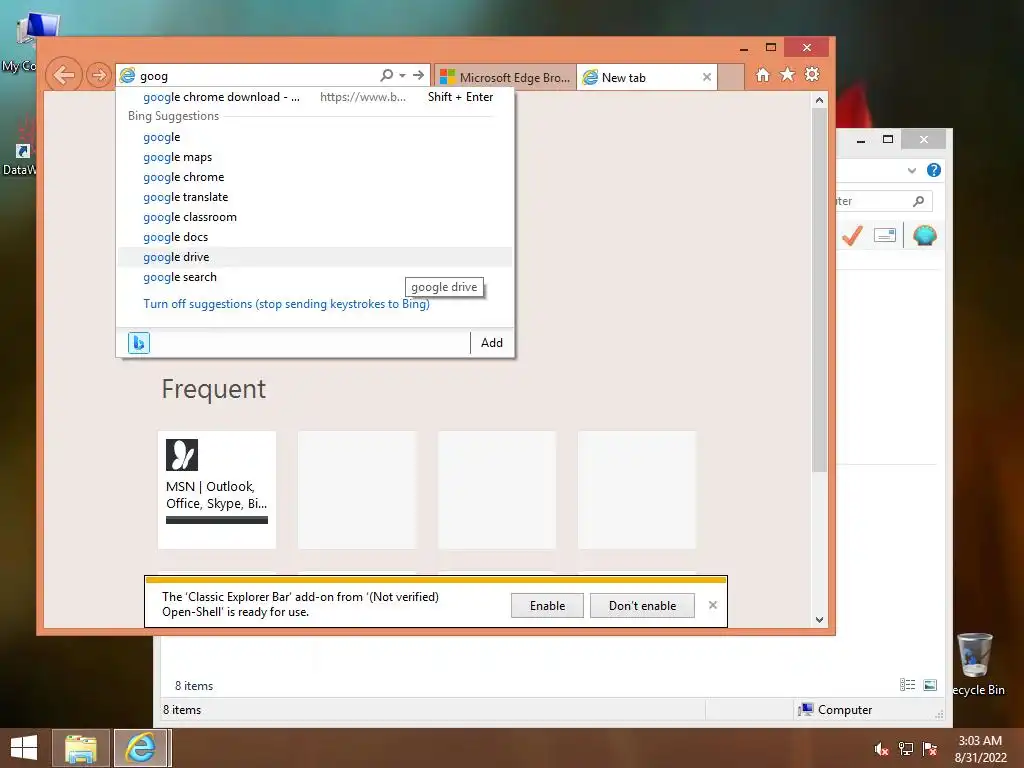The width and height of the screenshot is (1024, 768).
Task: Click the shell icon in Explorer toolbar
Action: [x=925, y=235]
